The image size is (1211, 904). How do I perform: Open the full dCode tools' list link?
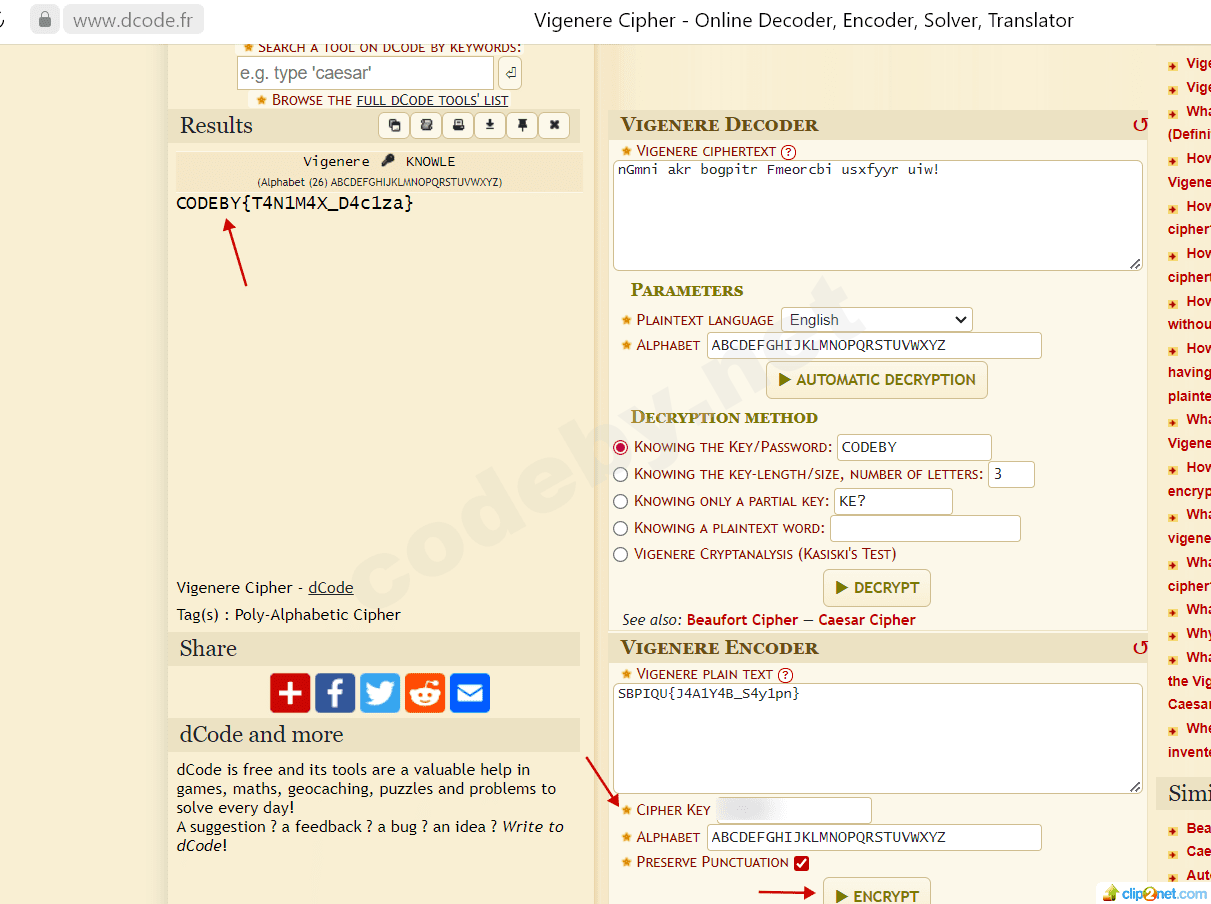[432, 100]
